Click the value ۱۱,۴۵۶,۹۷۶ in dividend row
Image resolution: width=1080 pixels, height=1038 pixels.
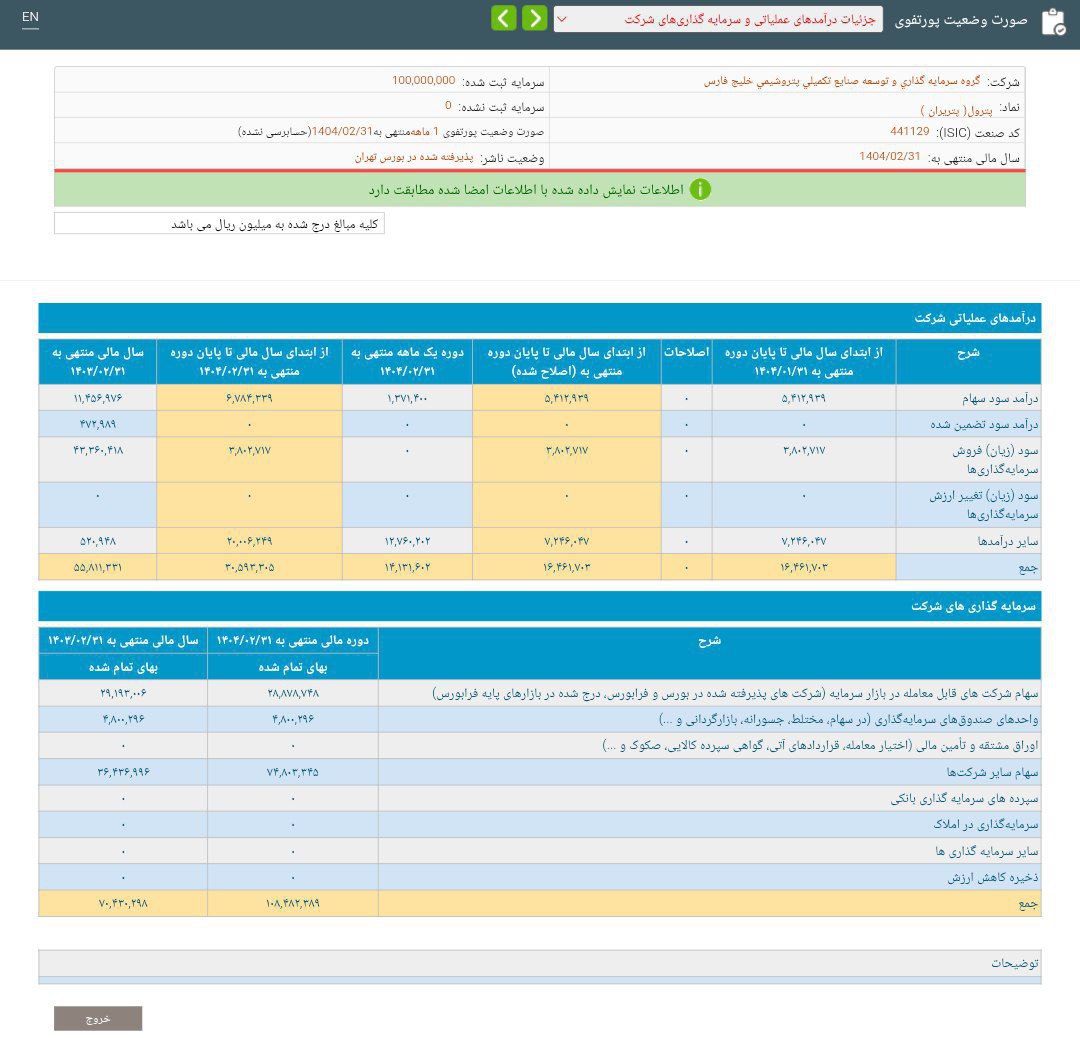tap(98, 398)
